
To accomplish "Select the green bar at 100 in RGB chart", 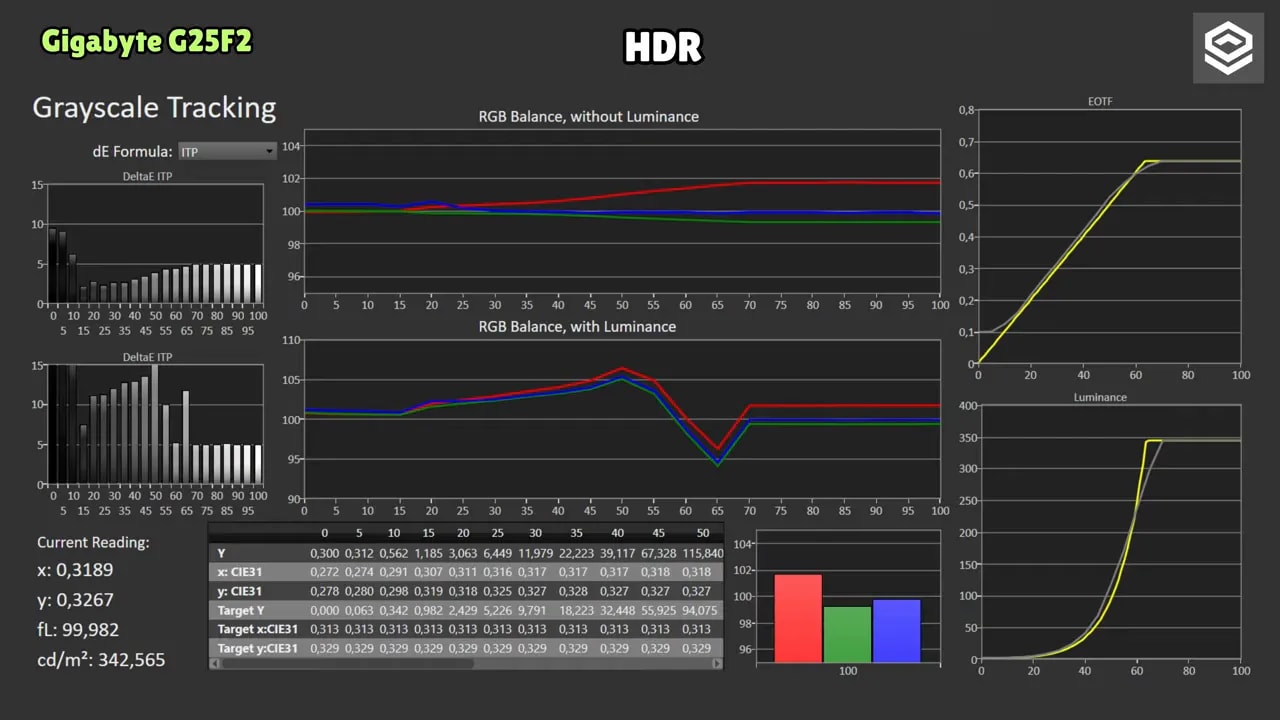I will (x=847, y=634).
